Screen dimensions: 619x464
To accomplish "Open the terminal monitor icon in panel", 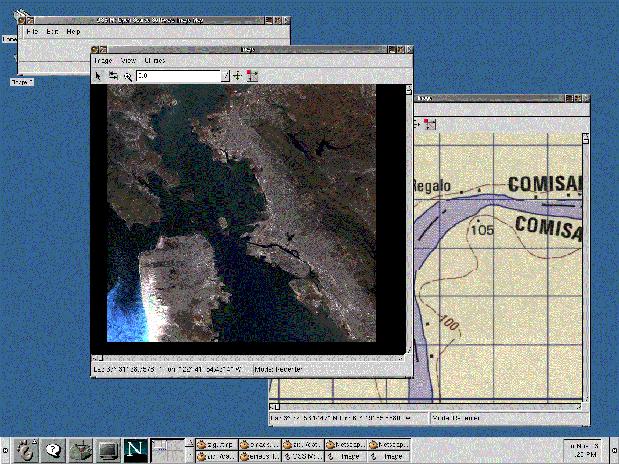I will [x=107, y=451].
